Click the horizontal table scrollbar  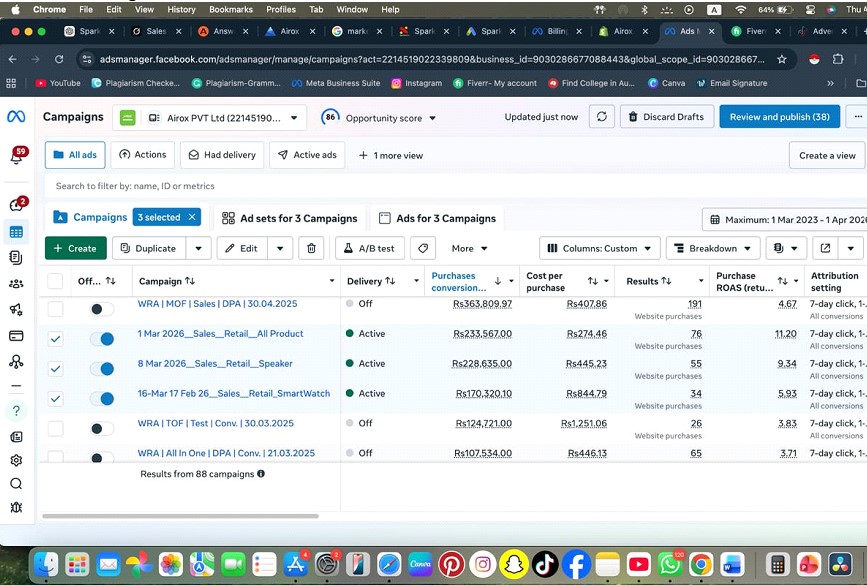pyautogui.click(x=180, y=516)
